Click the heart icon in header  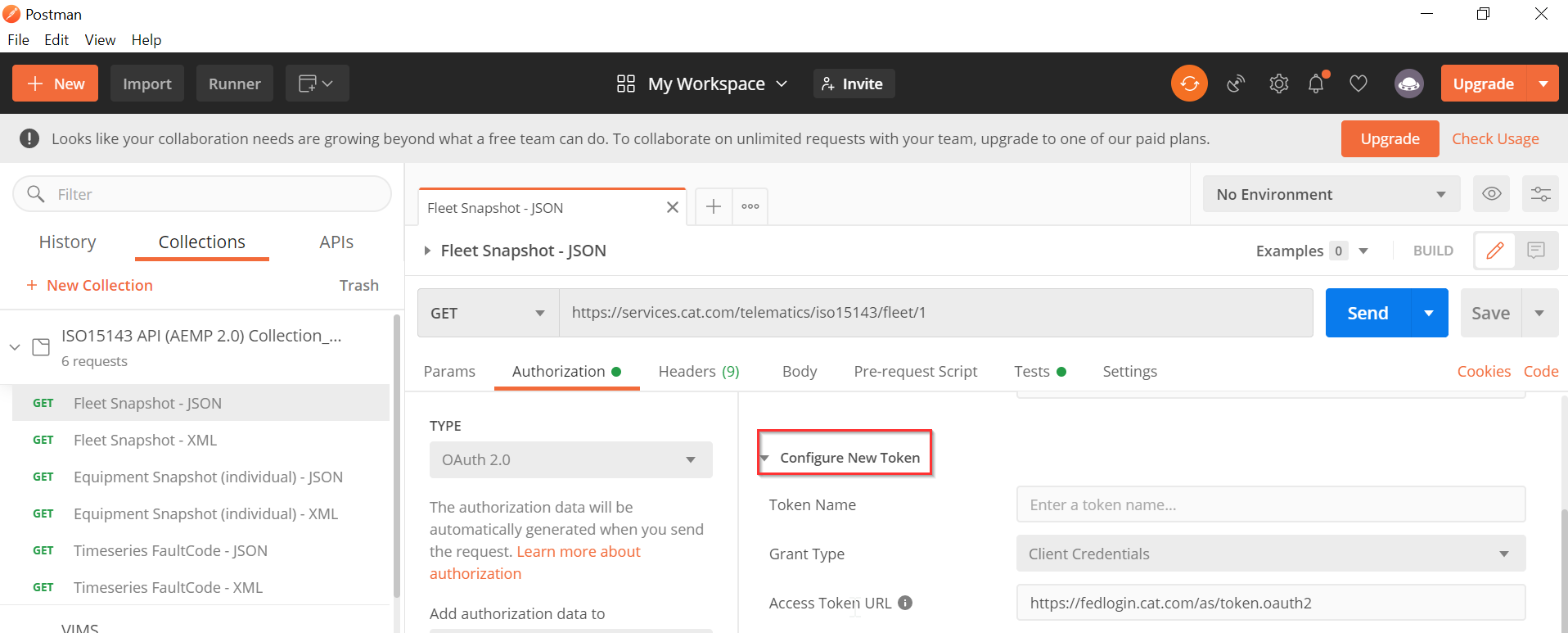pos(1358,84)
